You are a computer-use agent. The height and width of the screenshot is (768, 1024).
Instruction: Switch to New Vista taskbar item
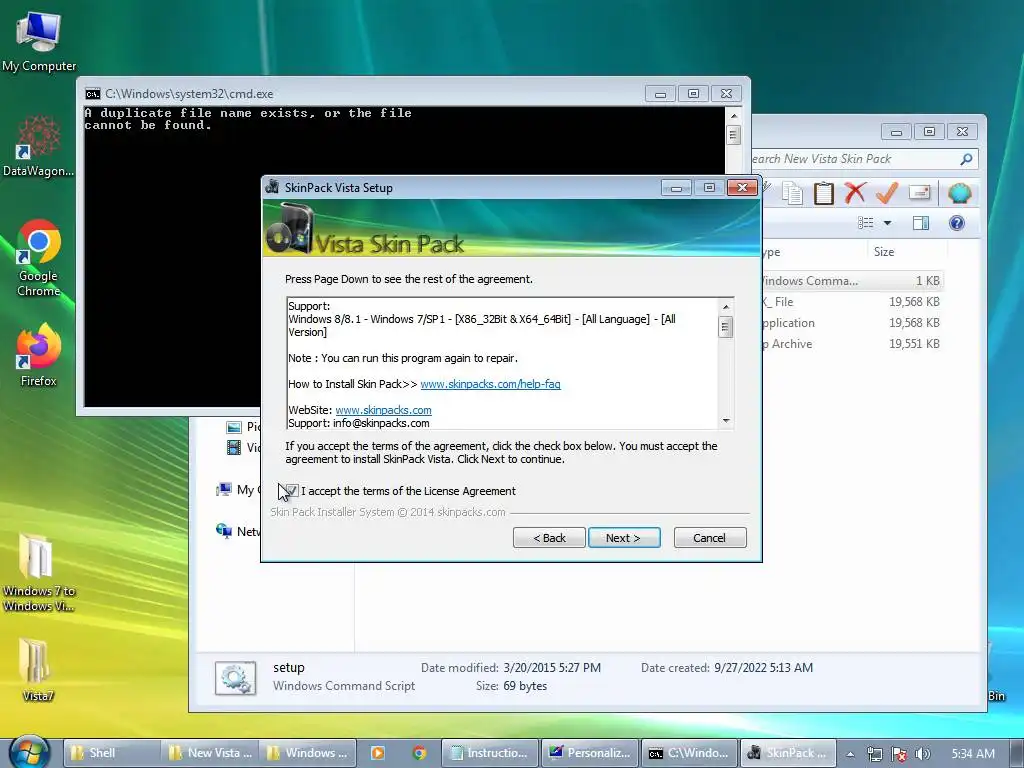pyautogui.click(x=210, y=753)
